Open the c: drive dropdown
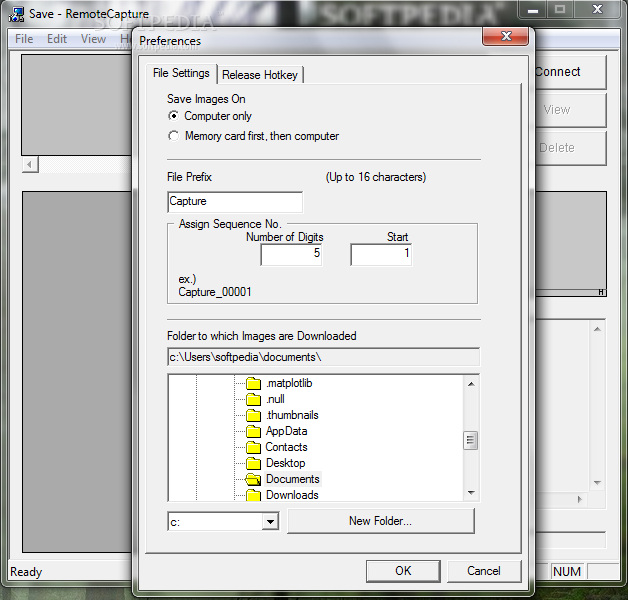The height and width of the screenshot is (600, 628). [x=270, y=522]
